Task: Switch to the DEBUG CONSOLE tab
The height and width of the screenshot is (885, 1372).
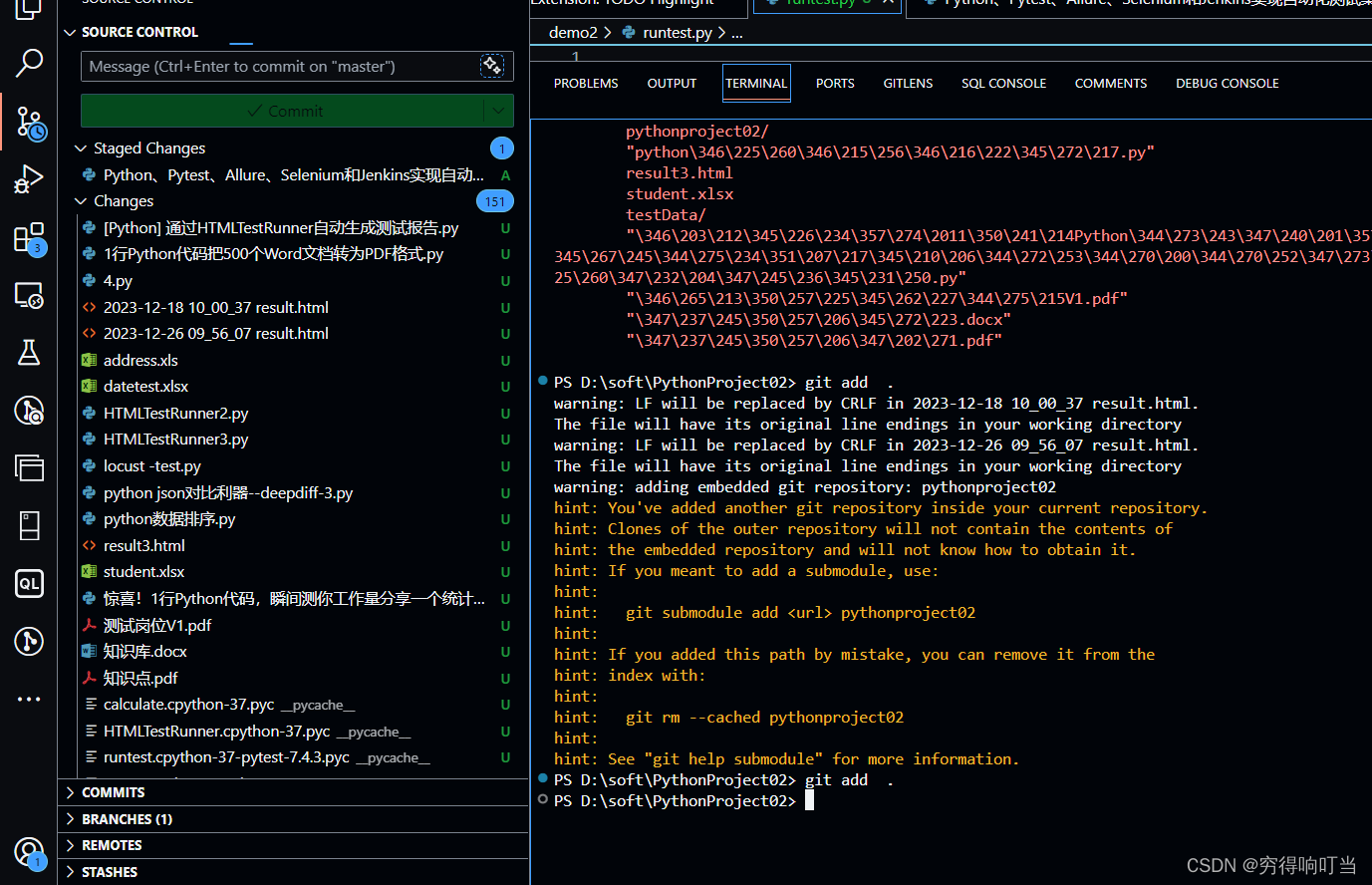Action: pos(1227,83)
